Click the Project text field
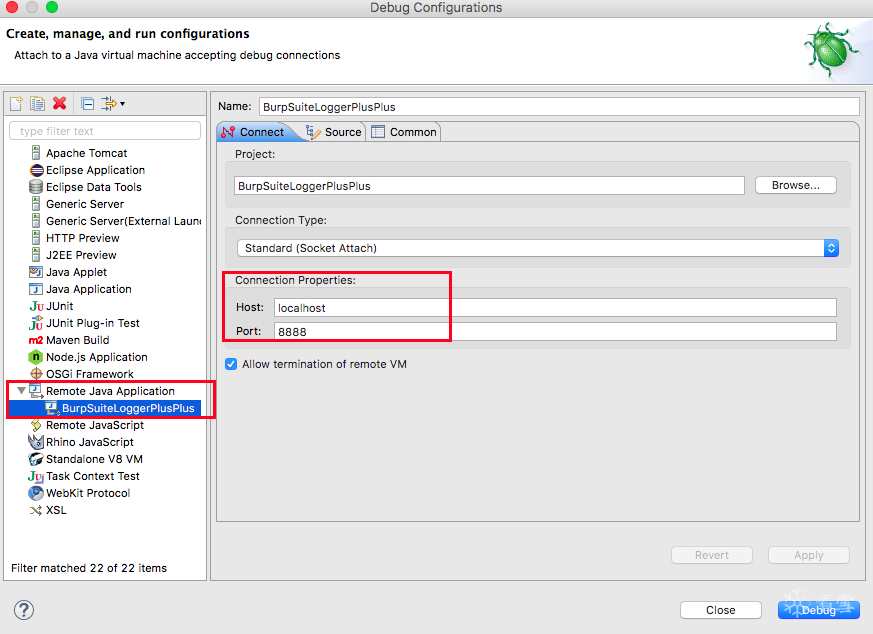The height and width of the screenshot is (634, 873). tap(489, 186)
